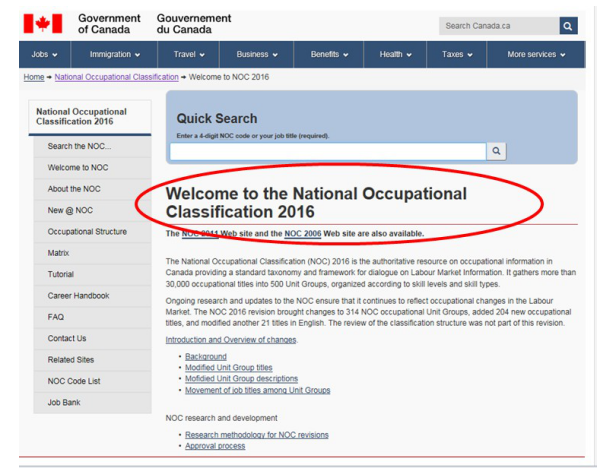
Task: Select Welcome to NOC sidebar item
Action: click(x=92, y=168)
